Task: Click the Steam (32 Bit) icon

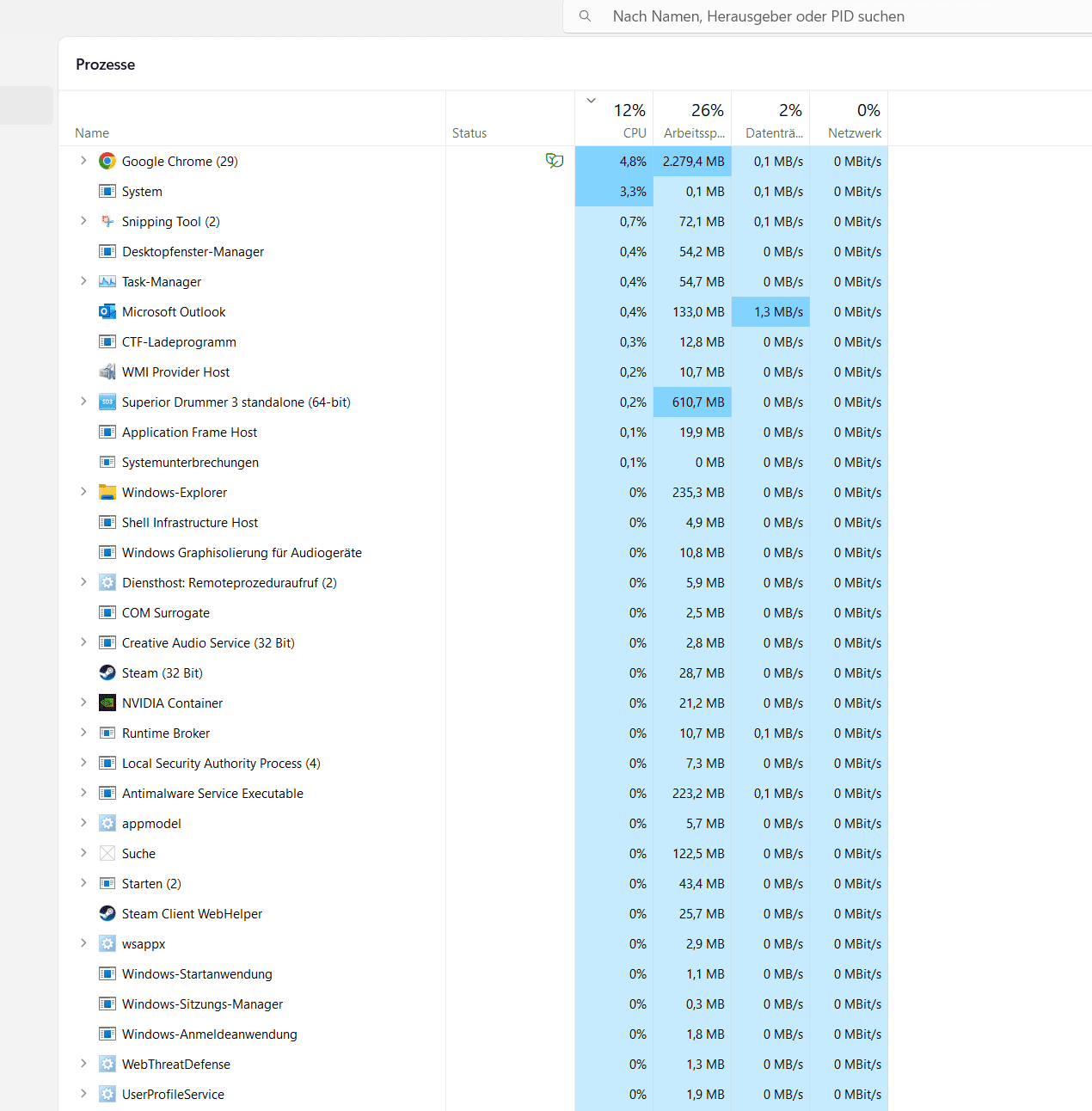Action: [107, 672]
